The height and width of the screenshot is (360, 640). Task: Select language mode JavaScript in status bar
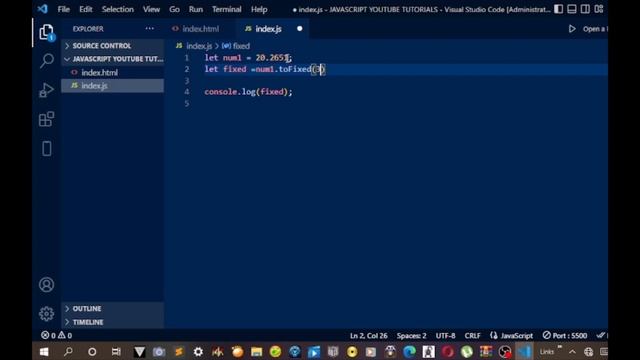coord(512,336)
